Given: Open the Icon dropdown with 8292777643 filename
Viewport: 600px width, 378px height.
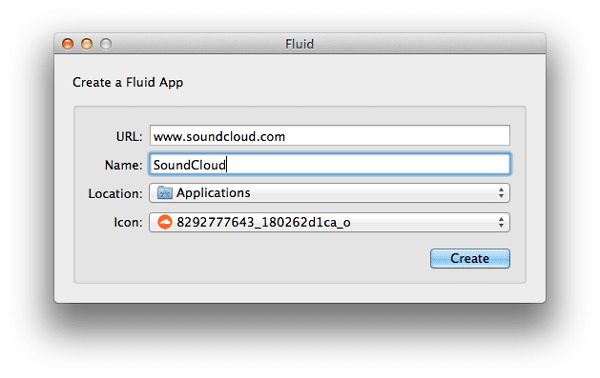Looking at the screenshot, I should (x=329, y=222).
